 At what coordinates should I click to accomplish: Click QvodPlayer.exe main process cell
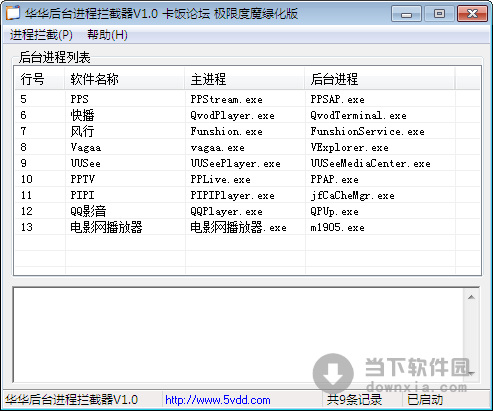click(x=232, y=115)
